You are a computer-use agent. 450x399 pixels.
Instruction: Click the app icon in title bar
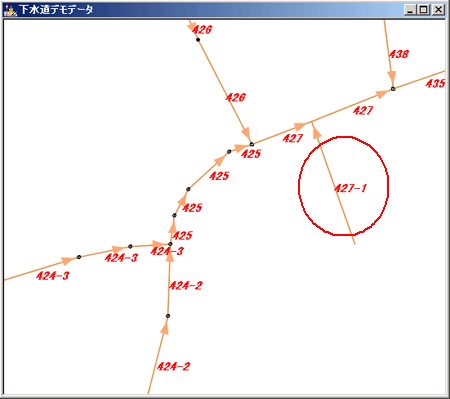(x=10, y=10)
